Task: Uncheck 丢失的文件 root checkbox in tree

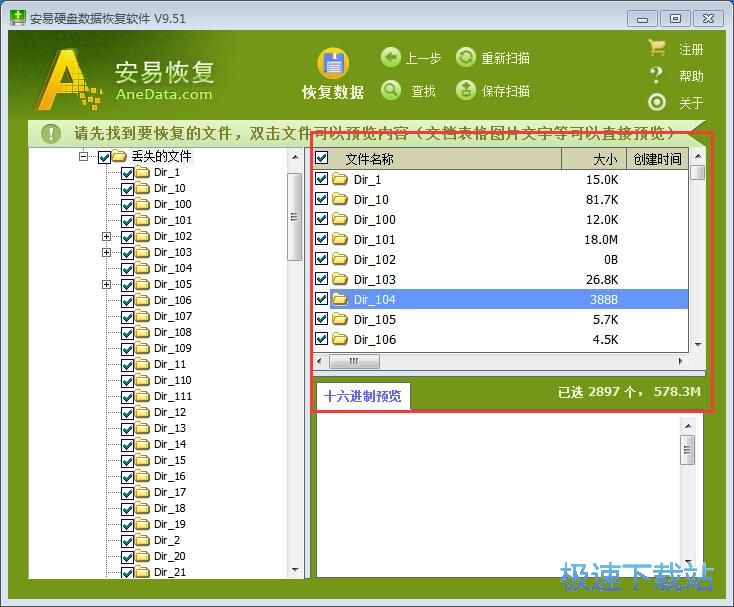Action: (x=104, y=157)
